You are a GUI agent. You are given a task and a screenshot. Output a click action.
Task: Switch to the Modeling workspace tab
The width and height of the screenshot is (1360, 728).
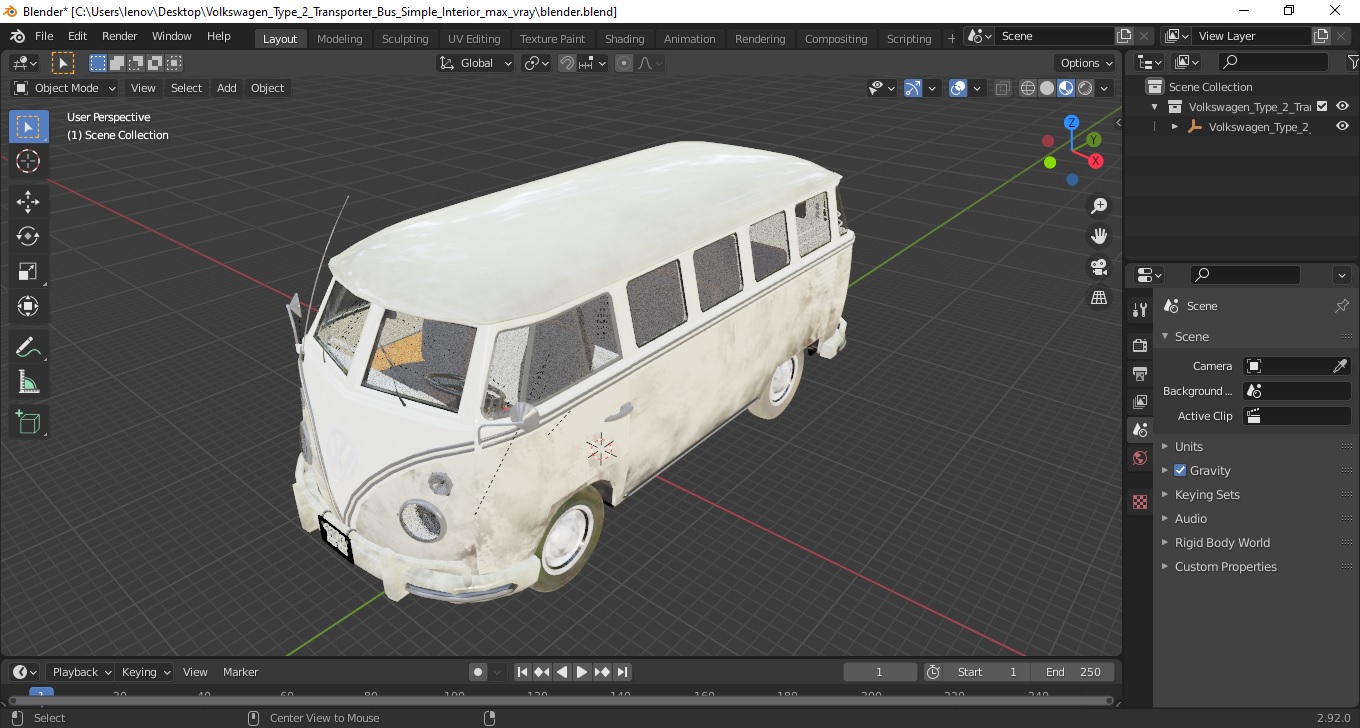pos(339,38)
